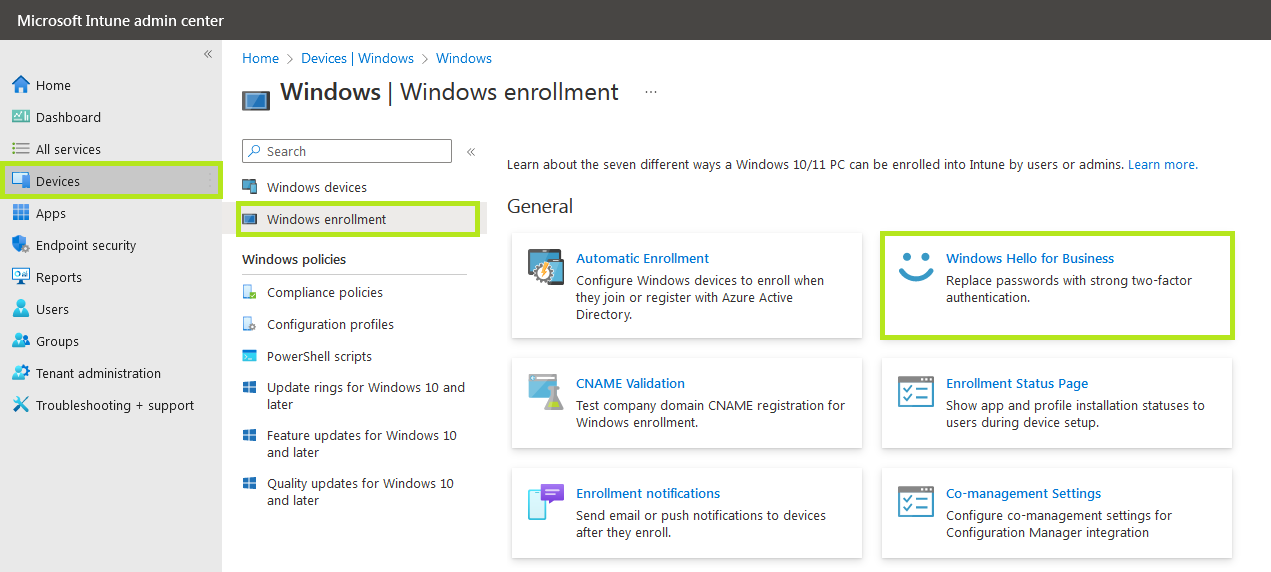Open Co-management Settings tile
Screen dimensions: 1271x572
pos(1023,494)
